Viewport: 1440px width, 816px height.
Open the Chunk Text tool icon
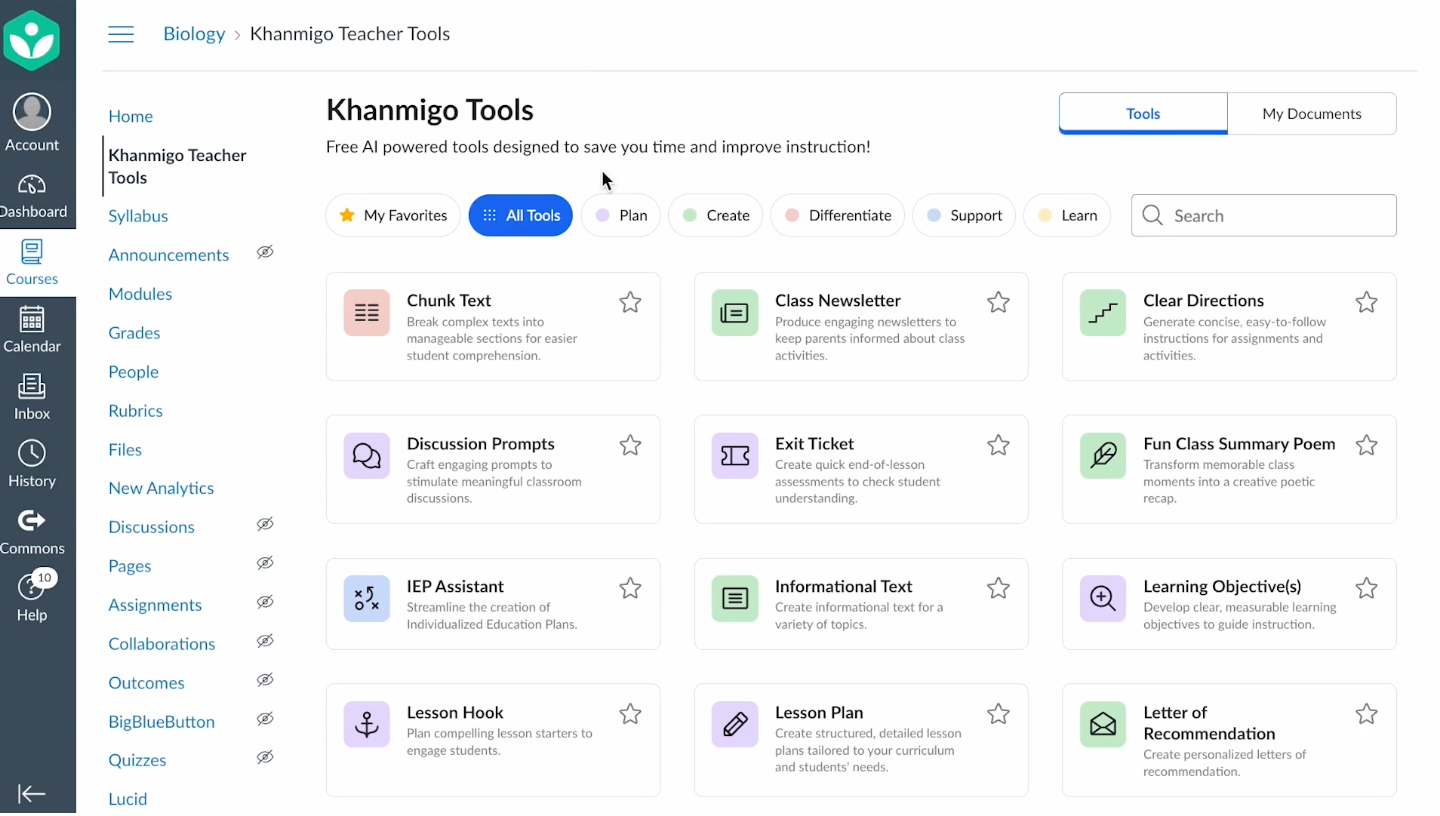click(366, 313)
